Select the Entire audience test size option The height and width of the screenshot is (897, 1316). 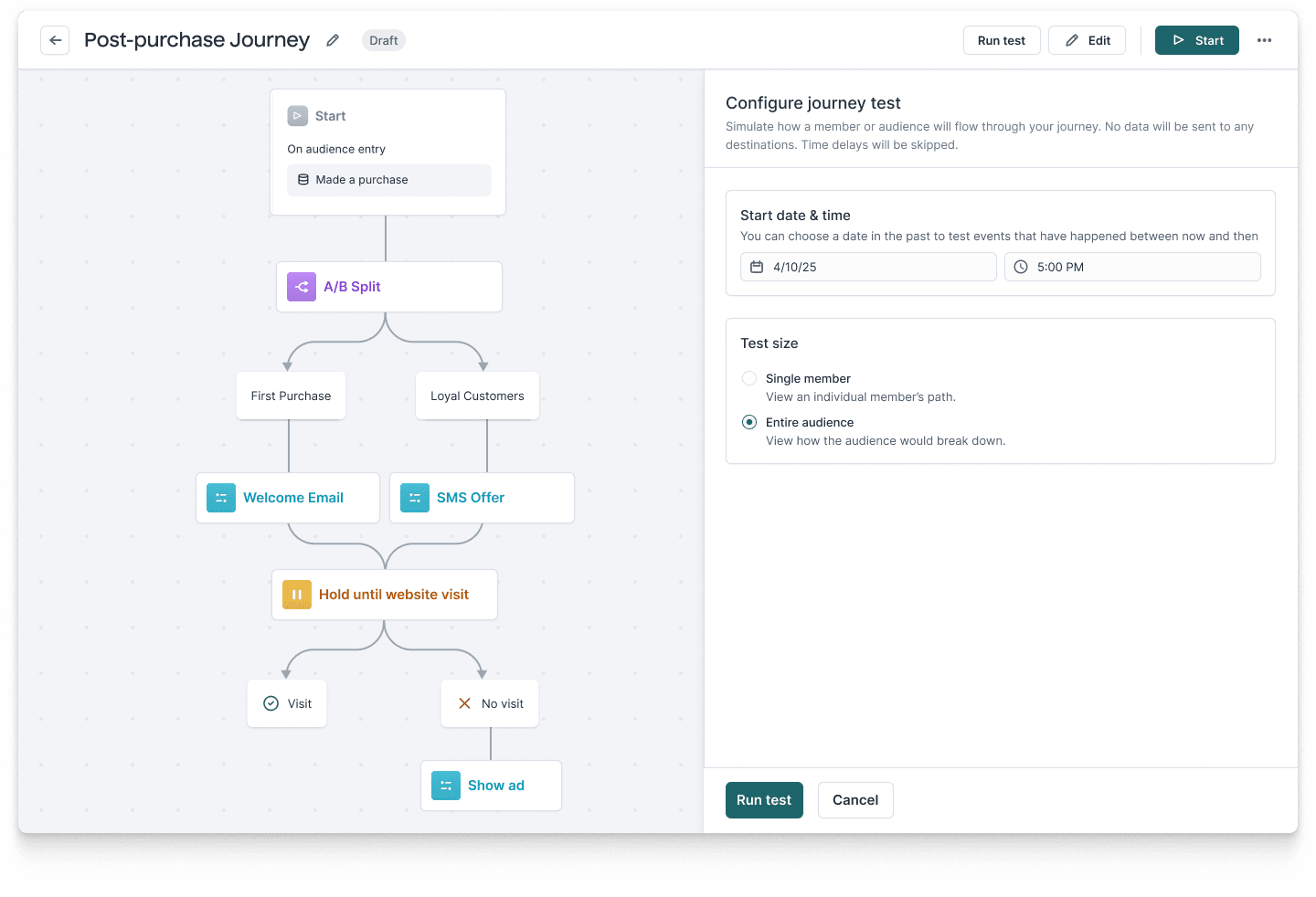[749, 422]
